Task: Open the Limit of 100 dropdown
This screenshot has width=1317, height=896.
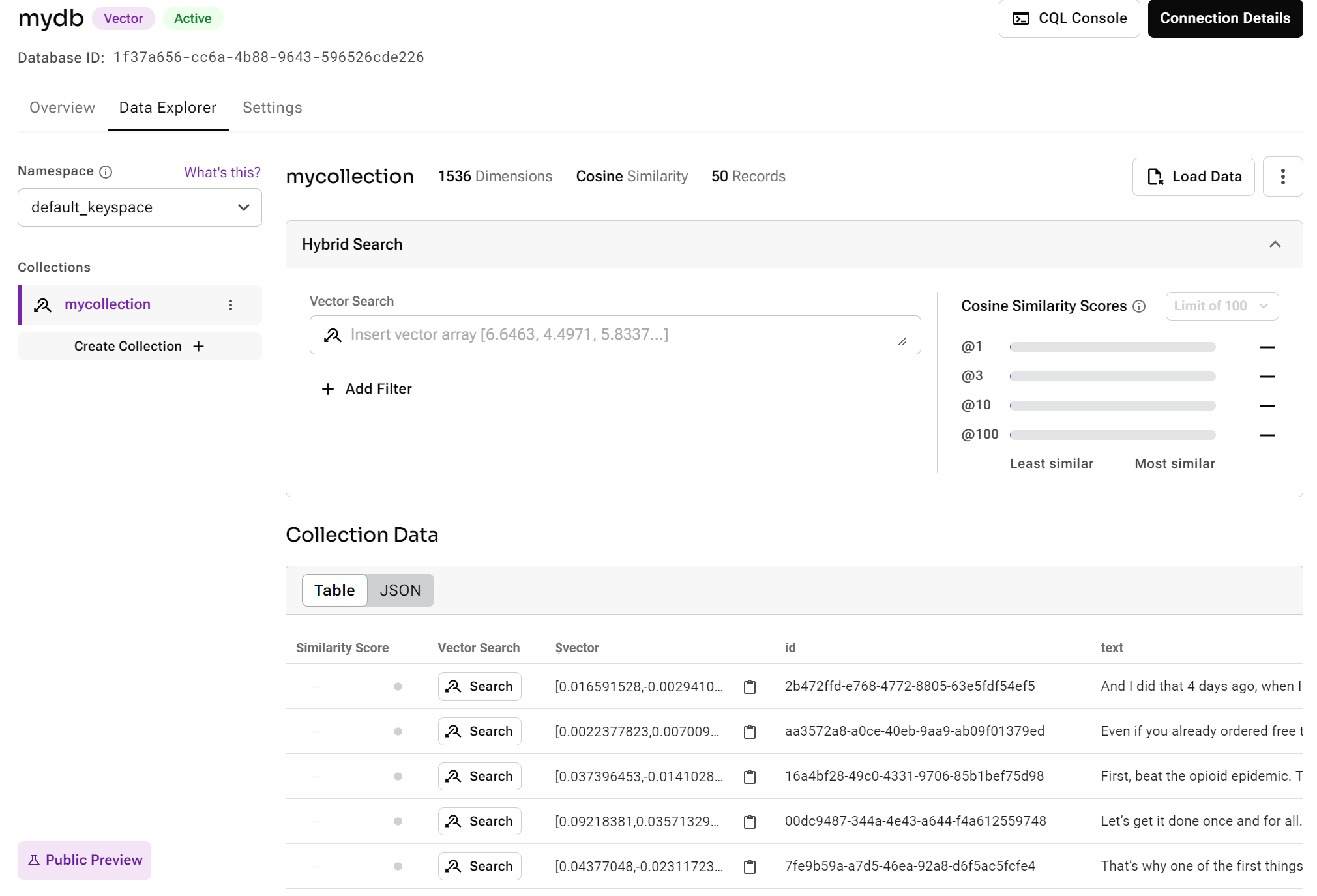Action: click(x=1221, y=306)
